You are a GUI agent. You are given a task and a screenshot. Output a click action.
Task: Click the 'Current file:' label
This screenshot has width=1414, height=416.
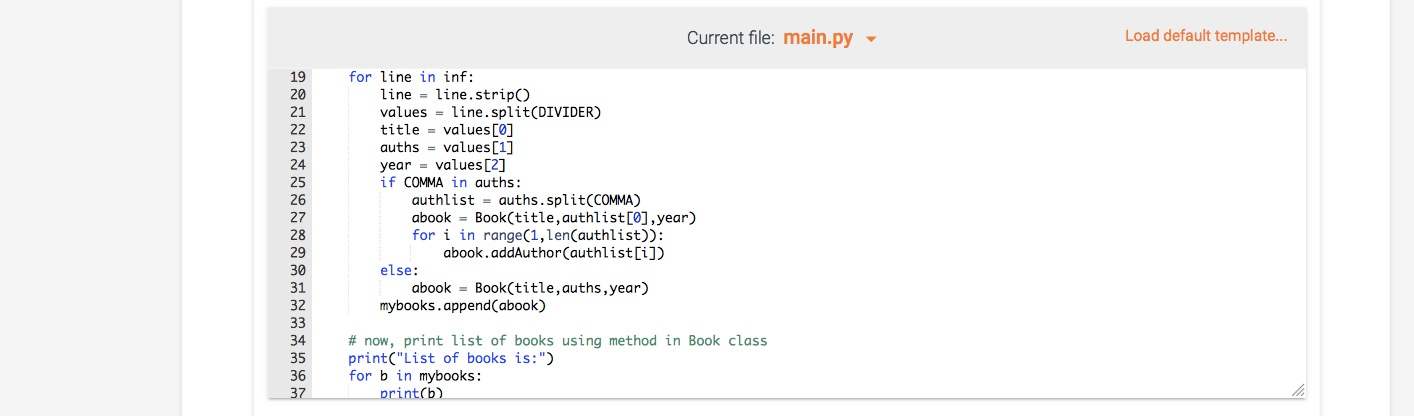click(x=731, y=38)
